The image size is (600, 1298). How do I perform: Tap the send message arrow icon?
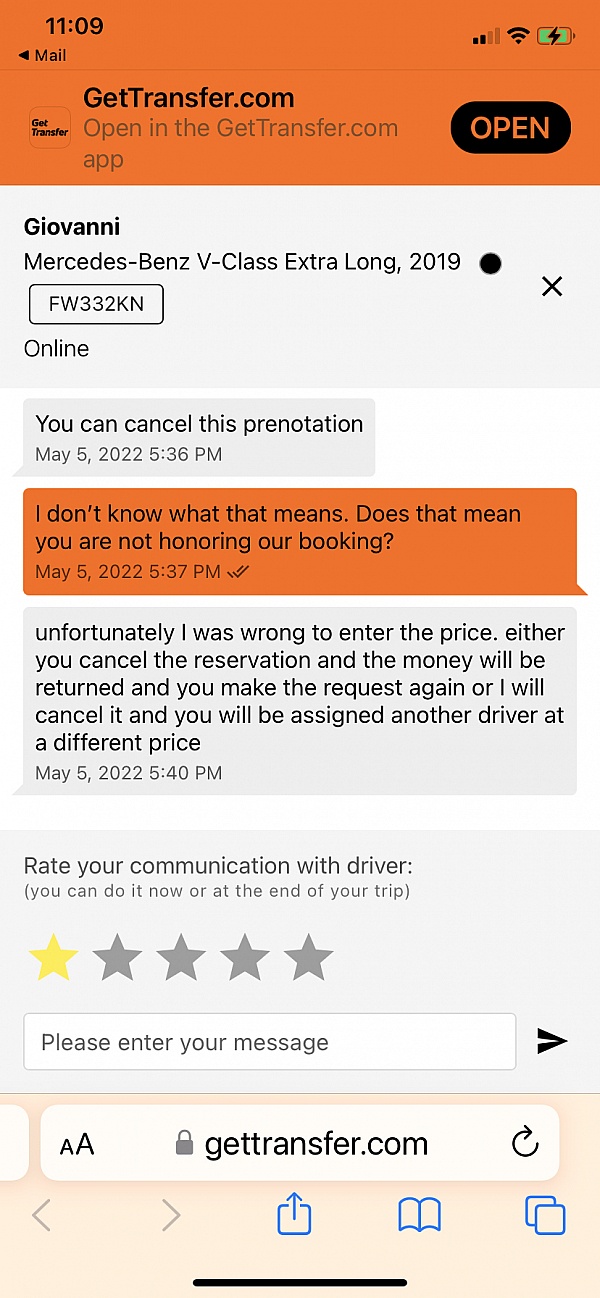point(552,1041)
